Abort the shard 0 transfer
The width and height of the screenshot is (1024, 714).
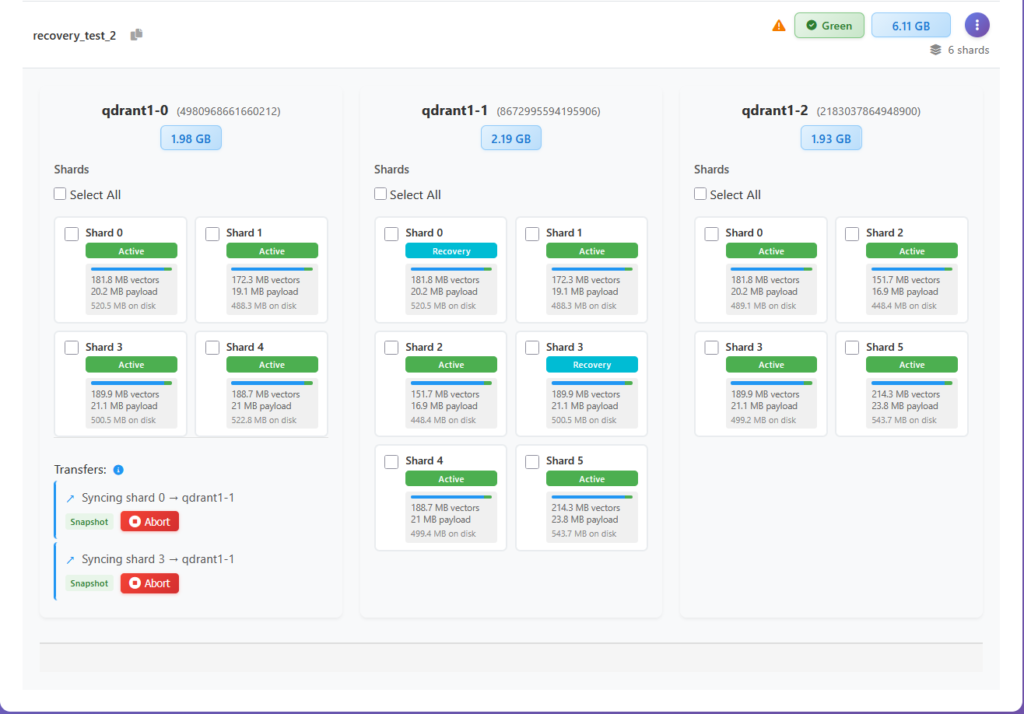click(x=149, y=522)
